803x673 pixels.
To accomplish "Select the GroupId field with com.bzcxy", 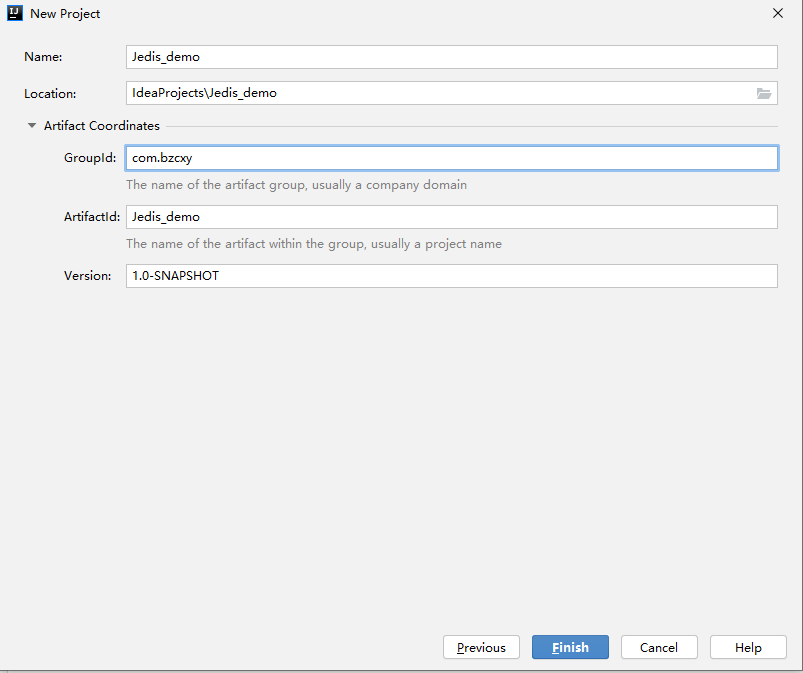I will [x=452, y=158].
